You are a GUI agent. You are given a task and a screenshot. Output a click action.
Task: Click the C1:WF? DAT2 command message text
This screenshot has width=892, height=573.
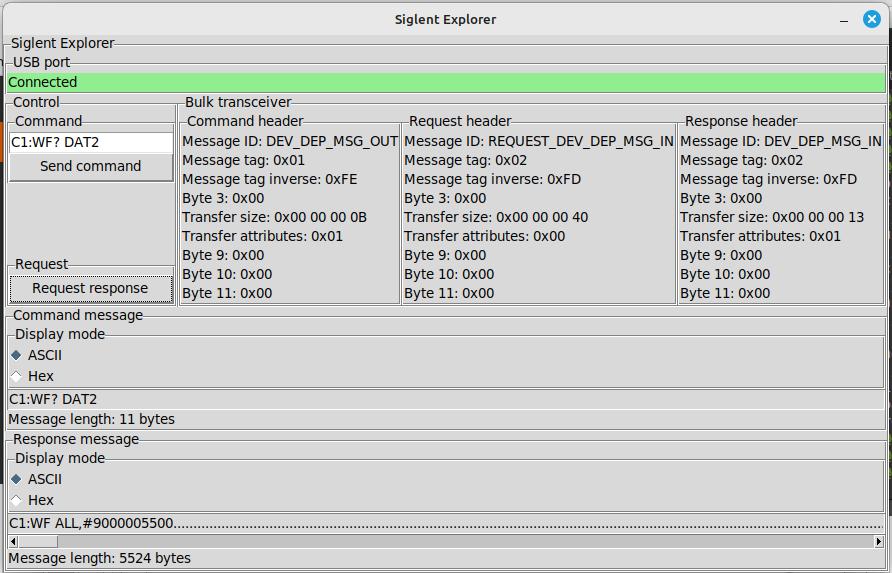click(53, 399)
